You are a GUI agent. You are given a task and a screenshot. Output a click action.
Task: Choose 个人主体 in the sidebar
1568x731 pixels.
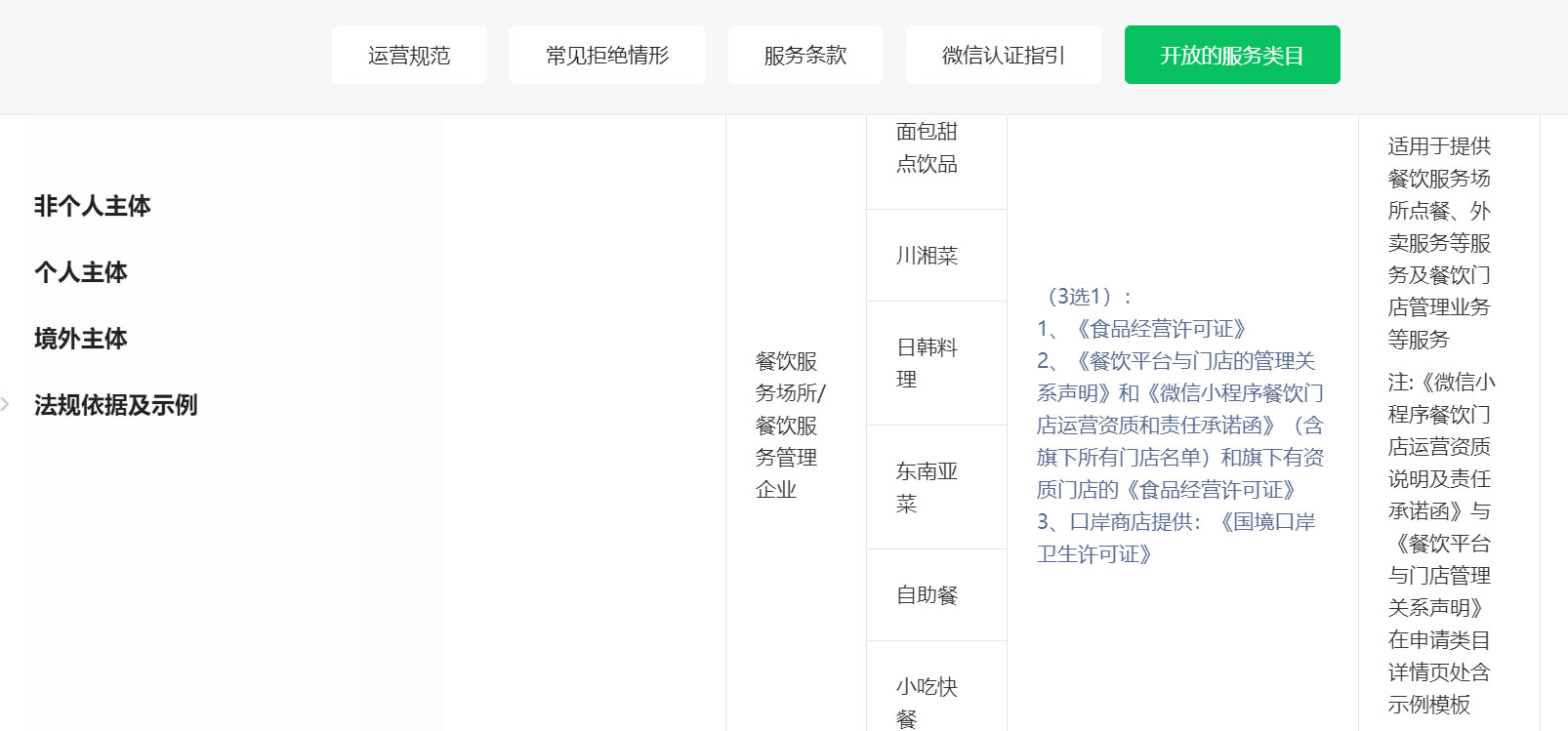[81, 272]
